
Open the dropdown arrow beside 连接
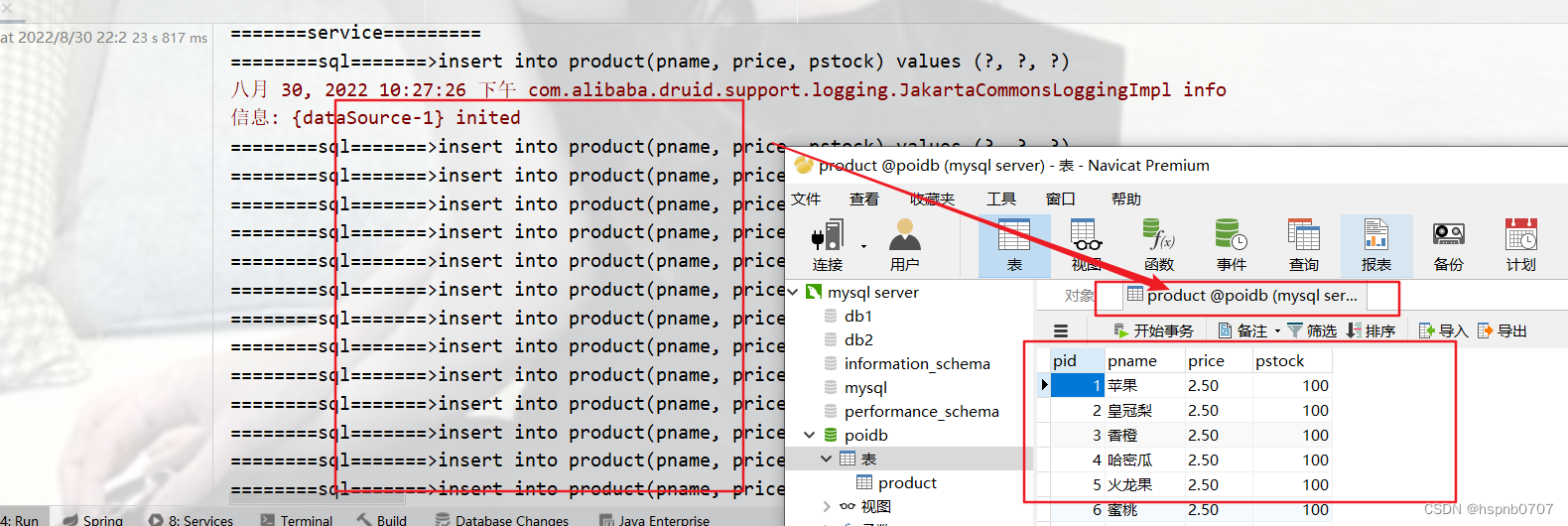(863, 246)
